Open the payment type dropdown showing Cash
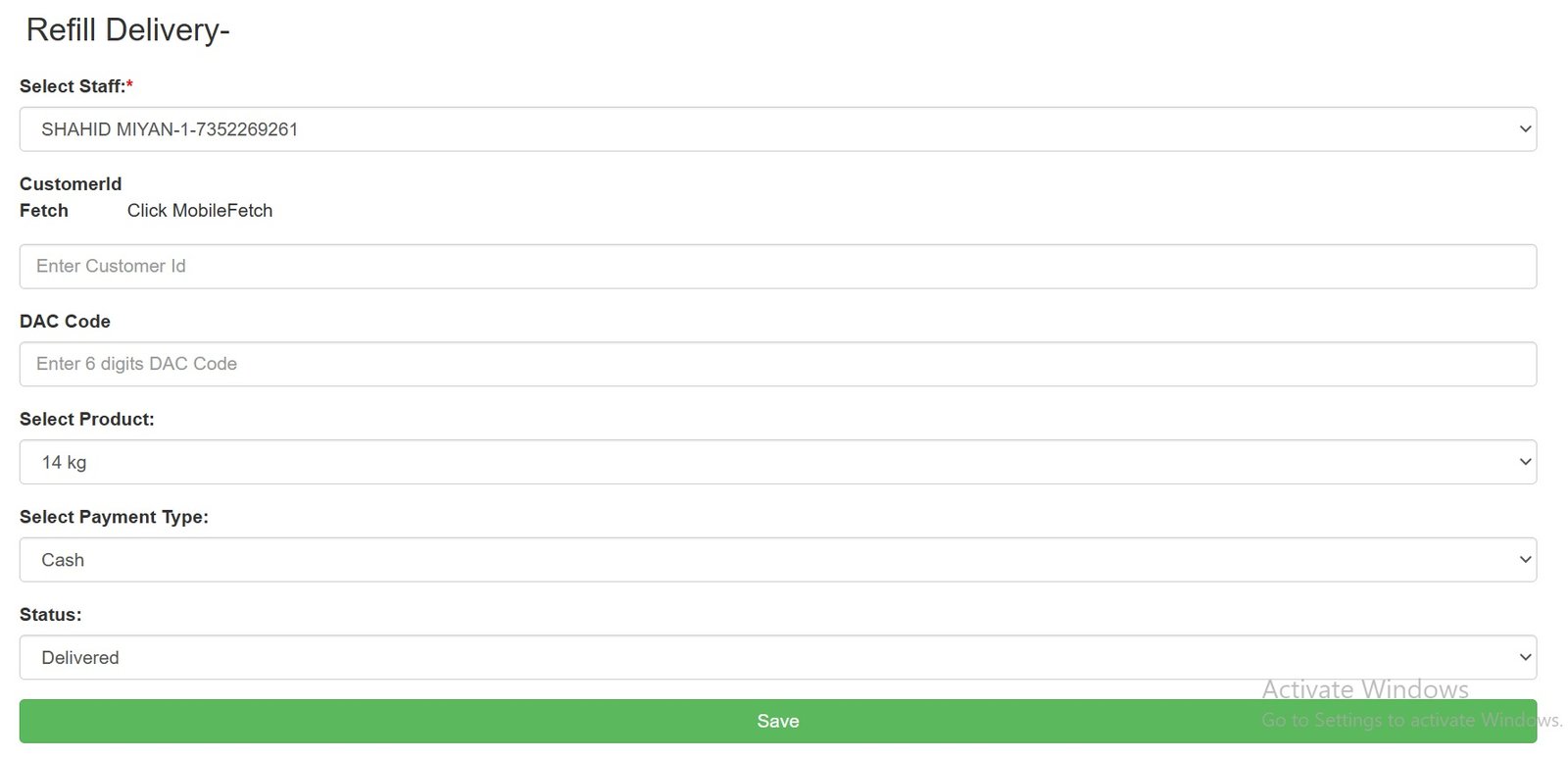1568x760 pixels. (x=777, y=560)
